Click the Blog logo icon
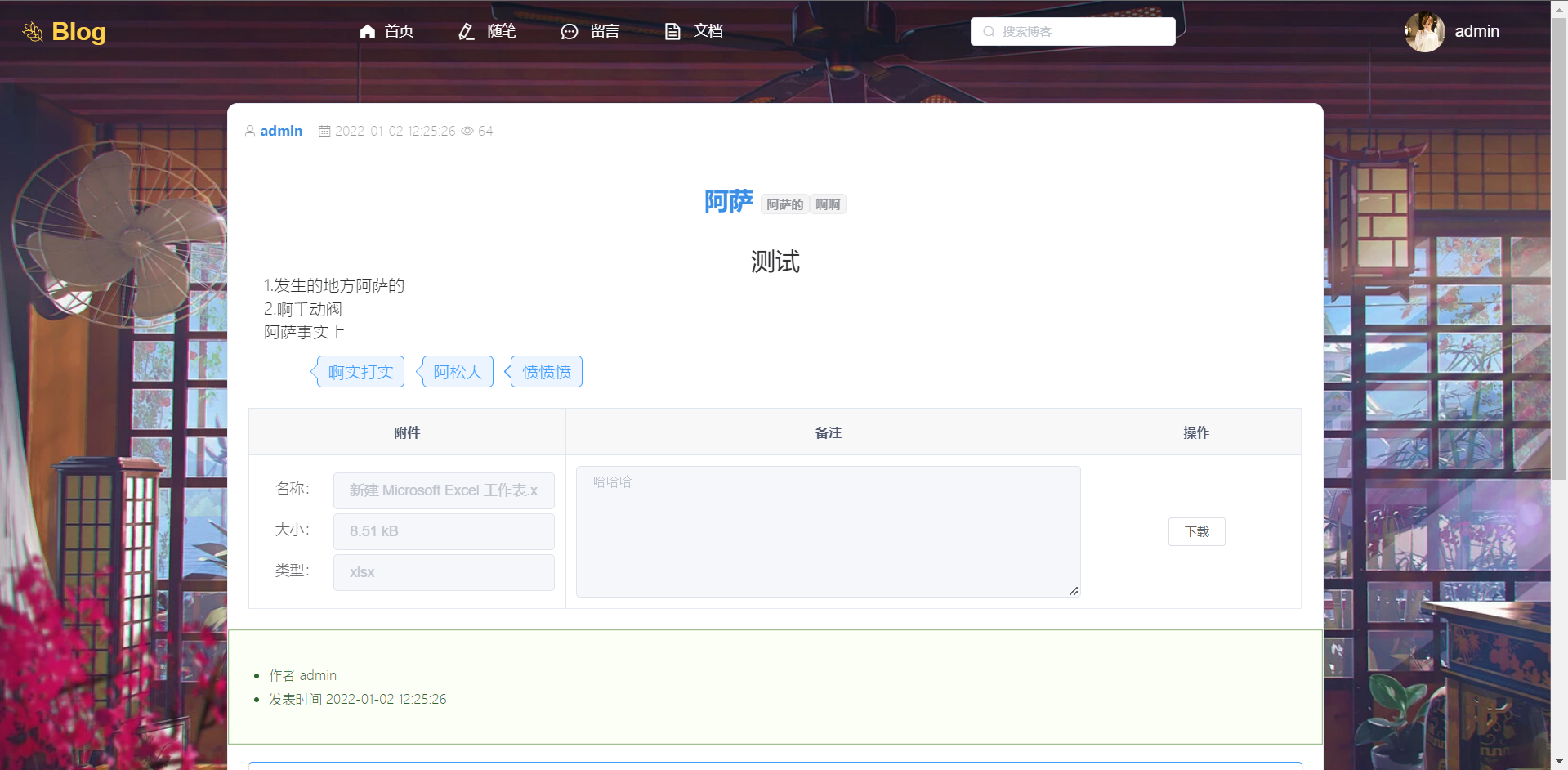1568x770 pixels. 33,32
